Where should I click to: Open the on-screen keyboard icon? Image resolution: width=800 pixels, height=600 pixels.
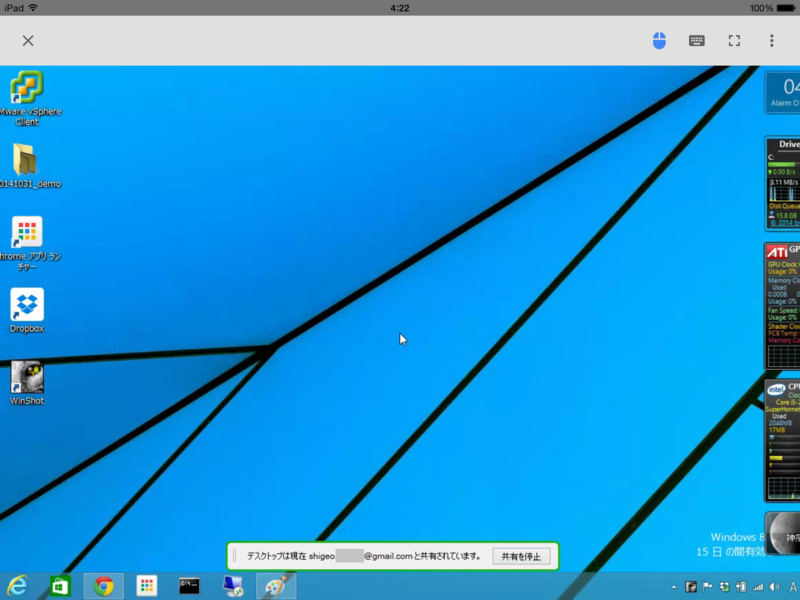pyautogui.click(x=696, y=41)
